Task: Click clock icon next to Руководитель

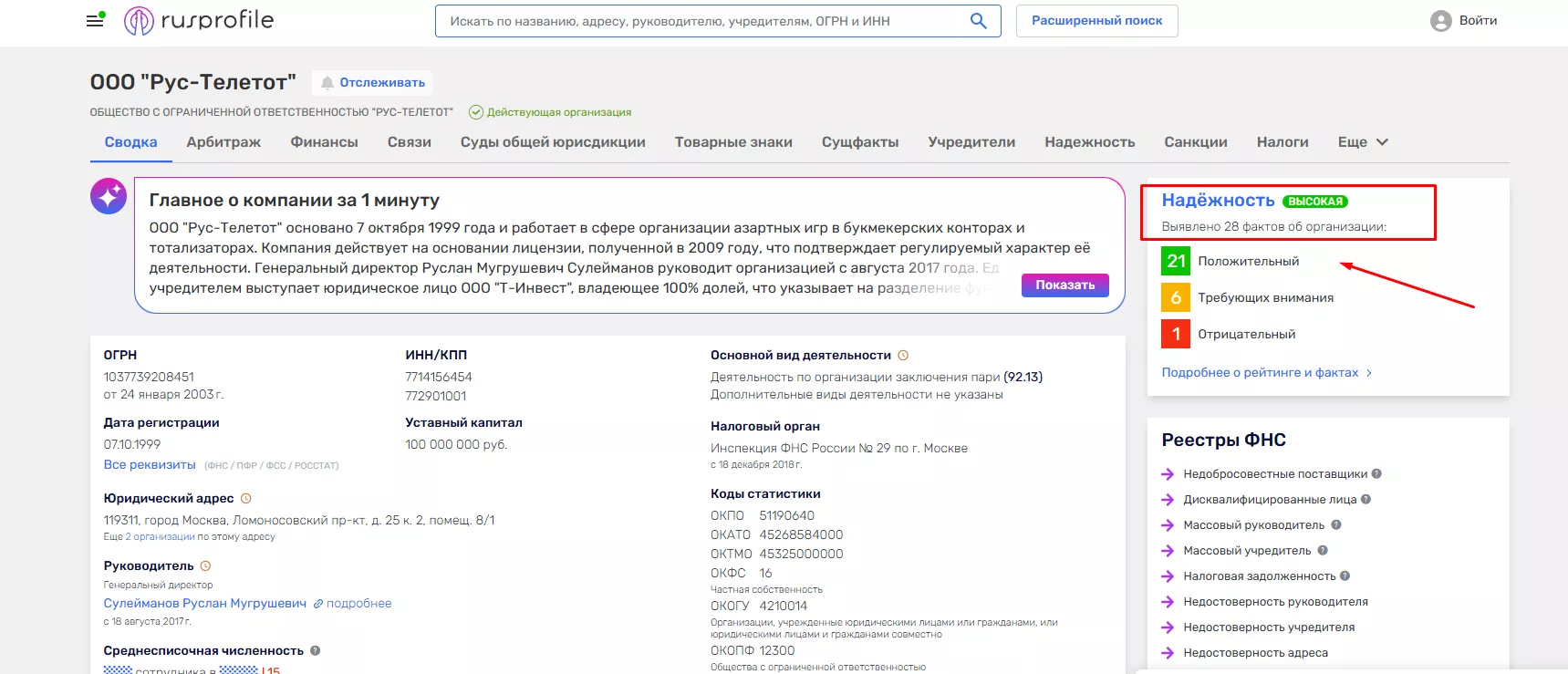Action: point(205,566)
